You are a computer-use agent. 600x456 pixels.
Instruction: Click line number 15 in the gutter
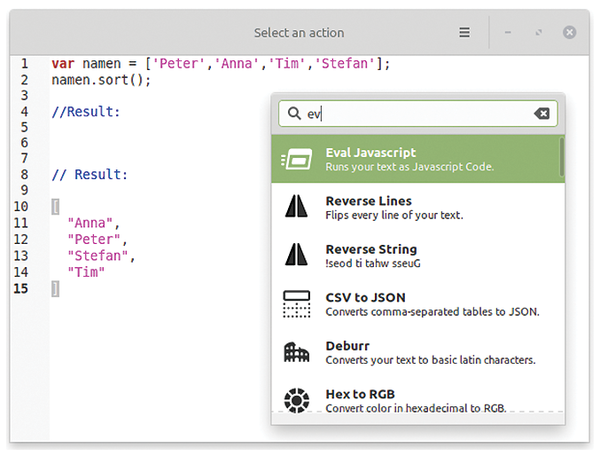coord(21,288)
